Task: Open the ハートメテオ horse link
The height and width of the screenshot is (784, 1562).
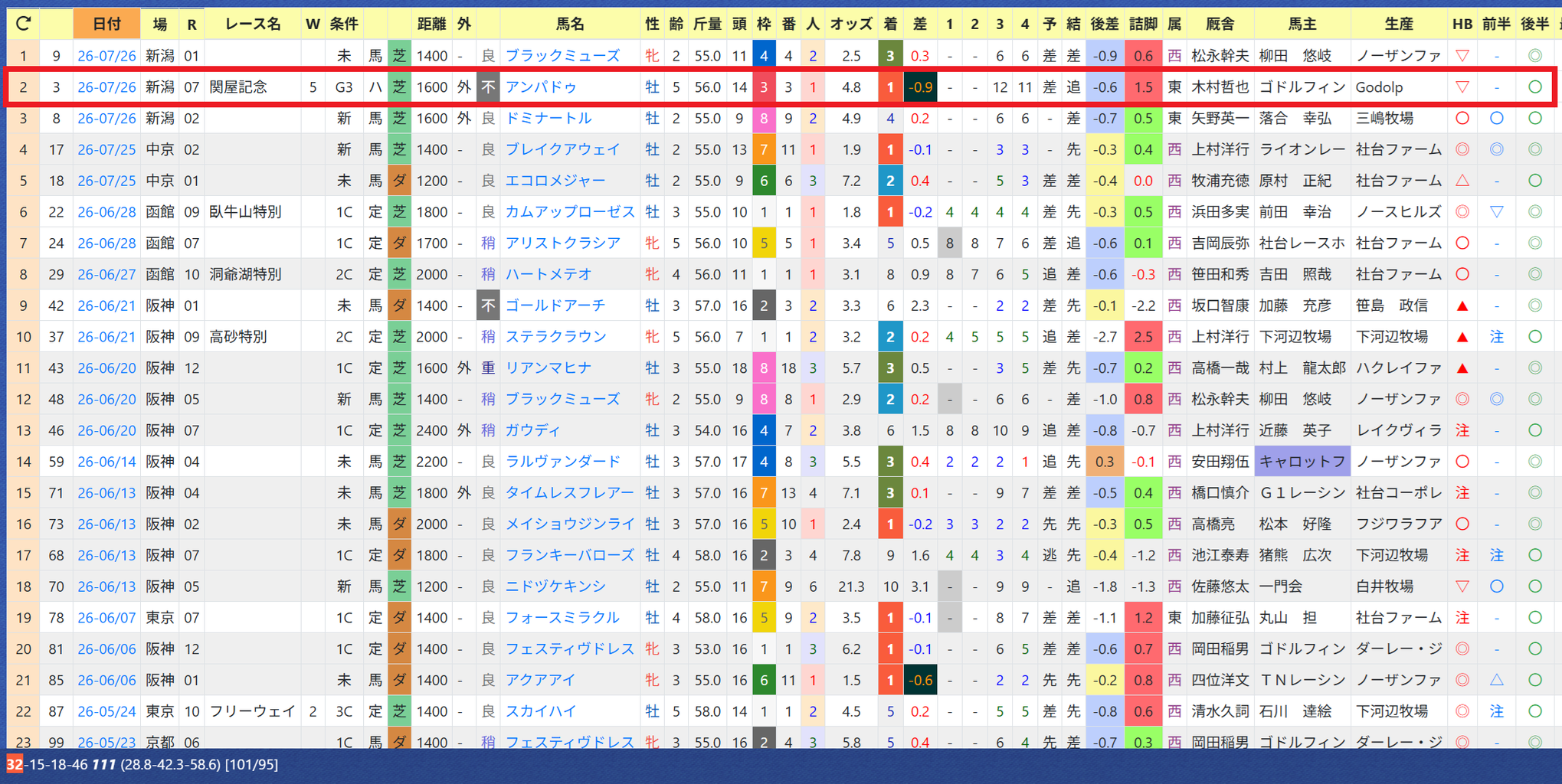Action: pos(549,274)
